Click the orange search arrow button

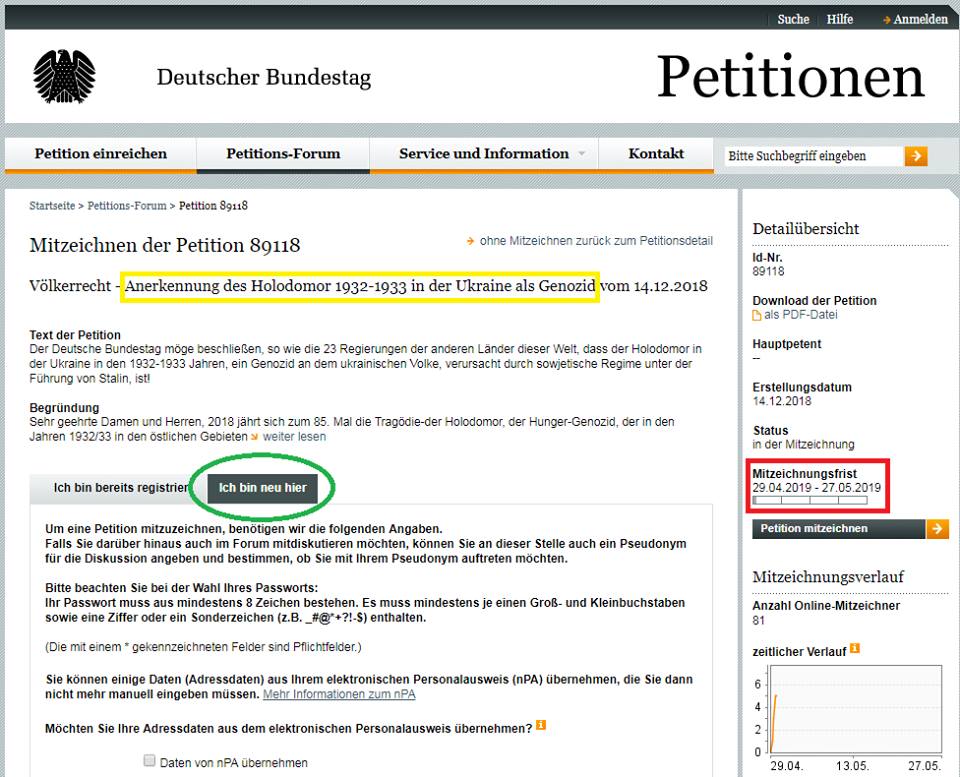pos(916,156)
